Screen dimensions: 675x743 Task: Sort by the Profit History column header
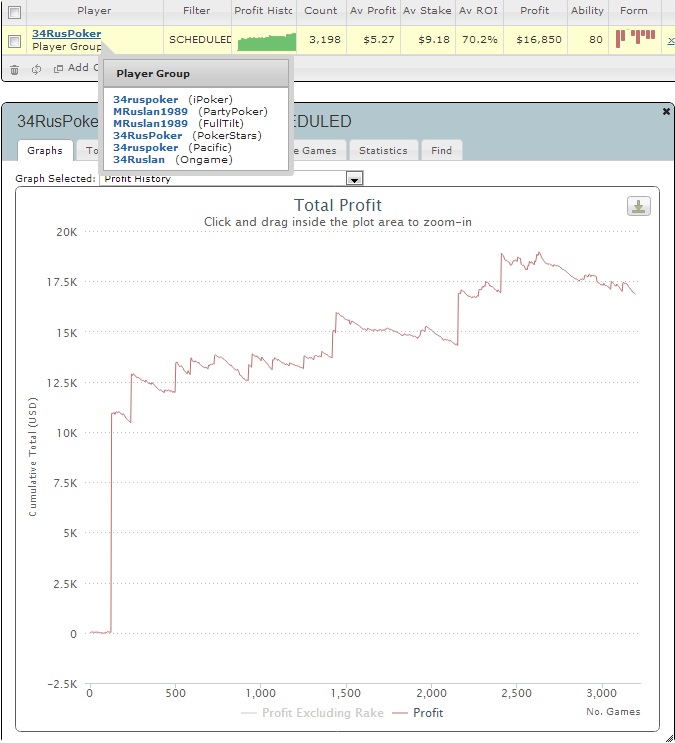tap(264, 10)
